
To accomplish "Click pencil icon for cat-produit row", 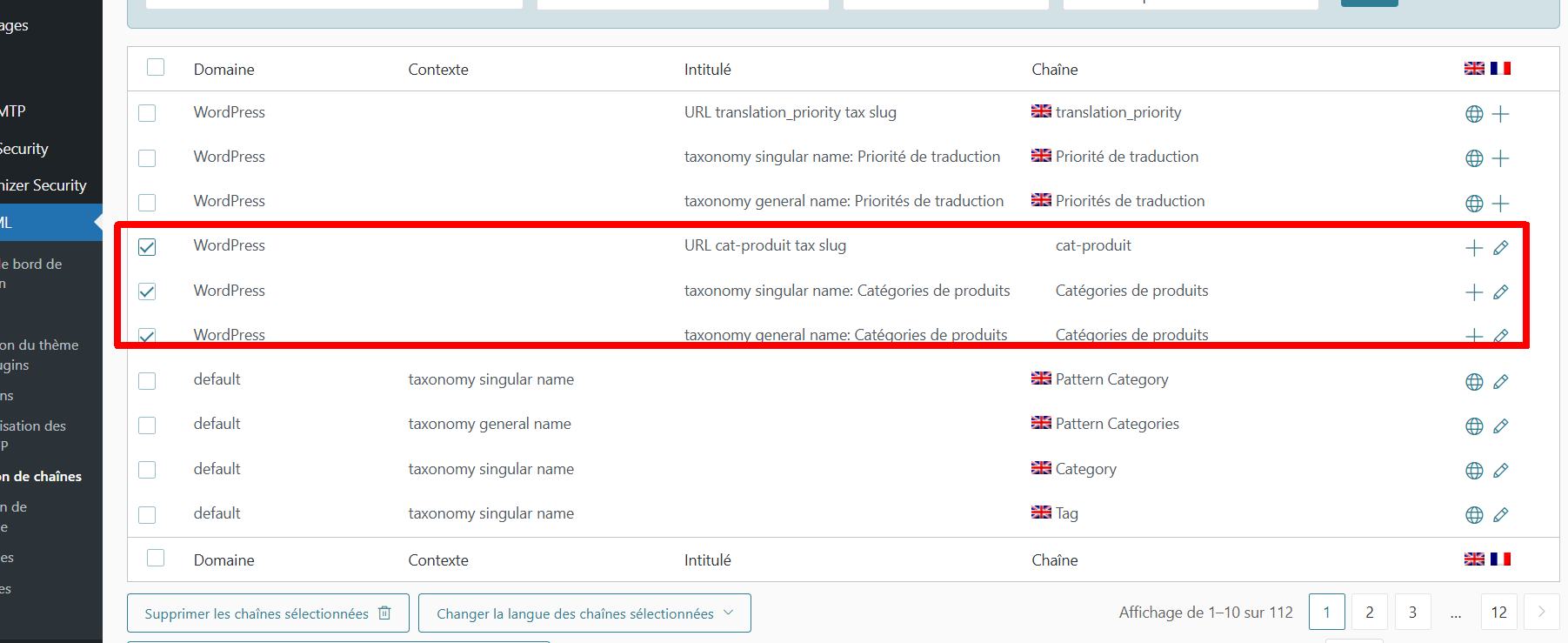I will 1500,248.
